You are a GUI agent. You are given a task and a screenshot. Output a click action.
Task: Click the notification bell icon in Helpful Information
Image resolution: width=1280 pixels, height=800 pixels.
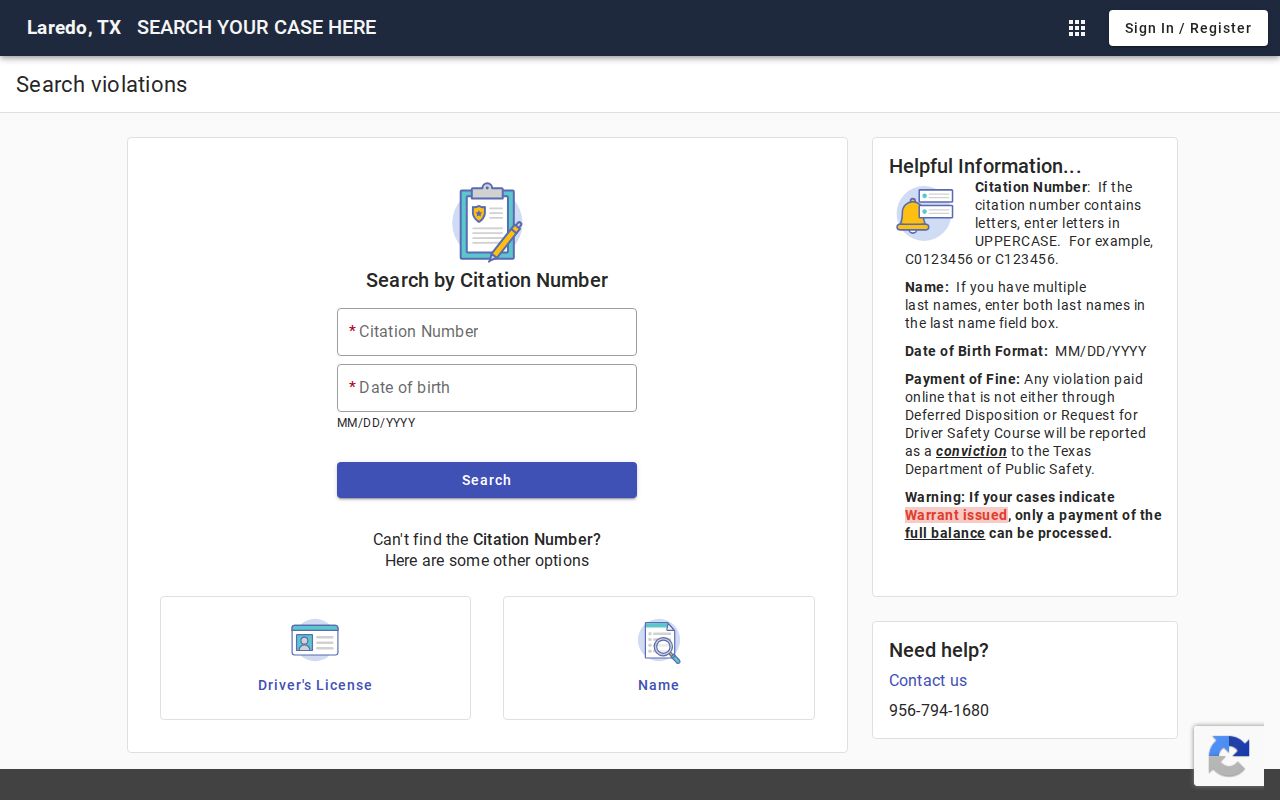pyautogui.click(x=924, y=213)
